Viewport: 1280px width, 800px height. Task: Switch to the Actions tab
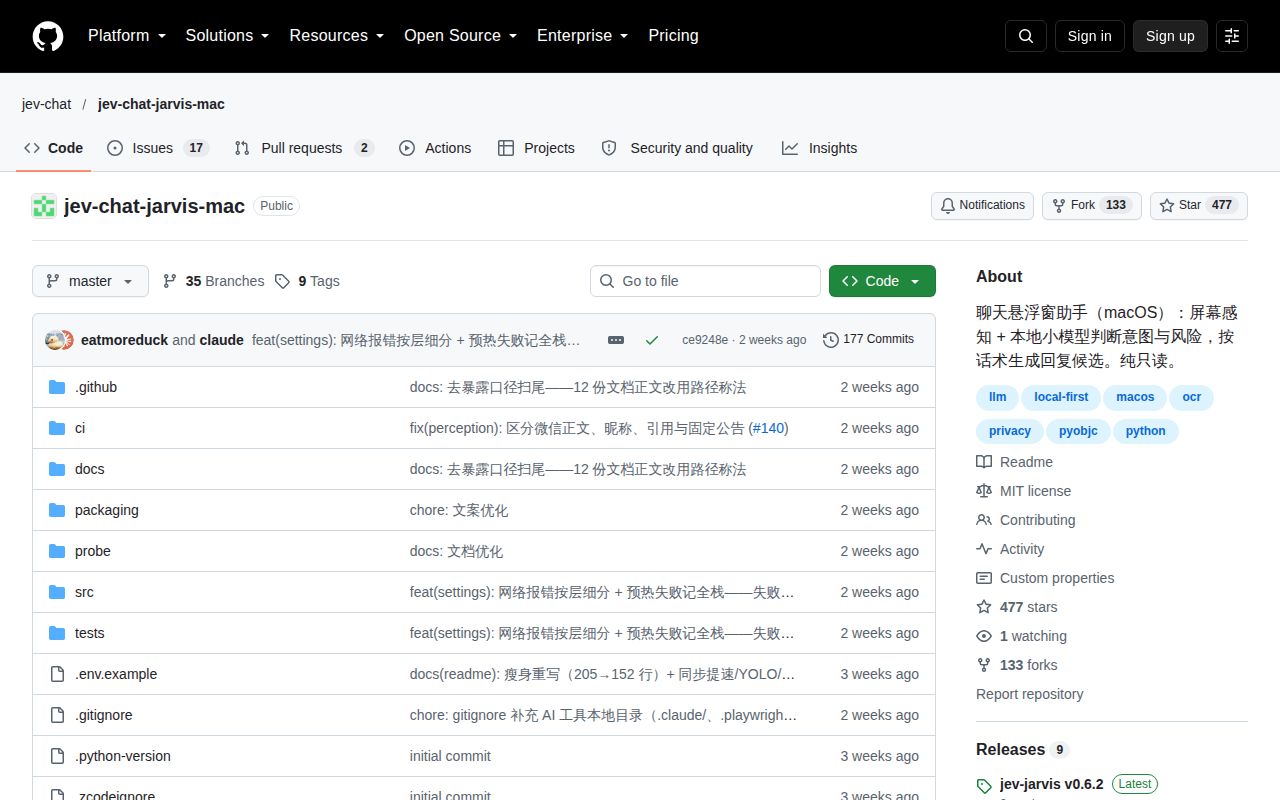click(x=435, y=148)
